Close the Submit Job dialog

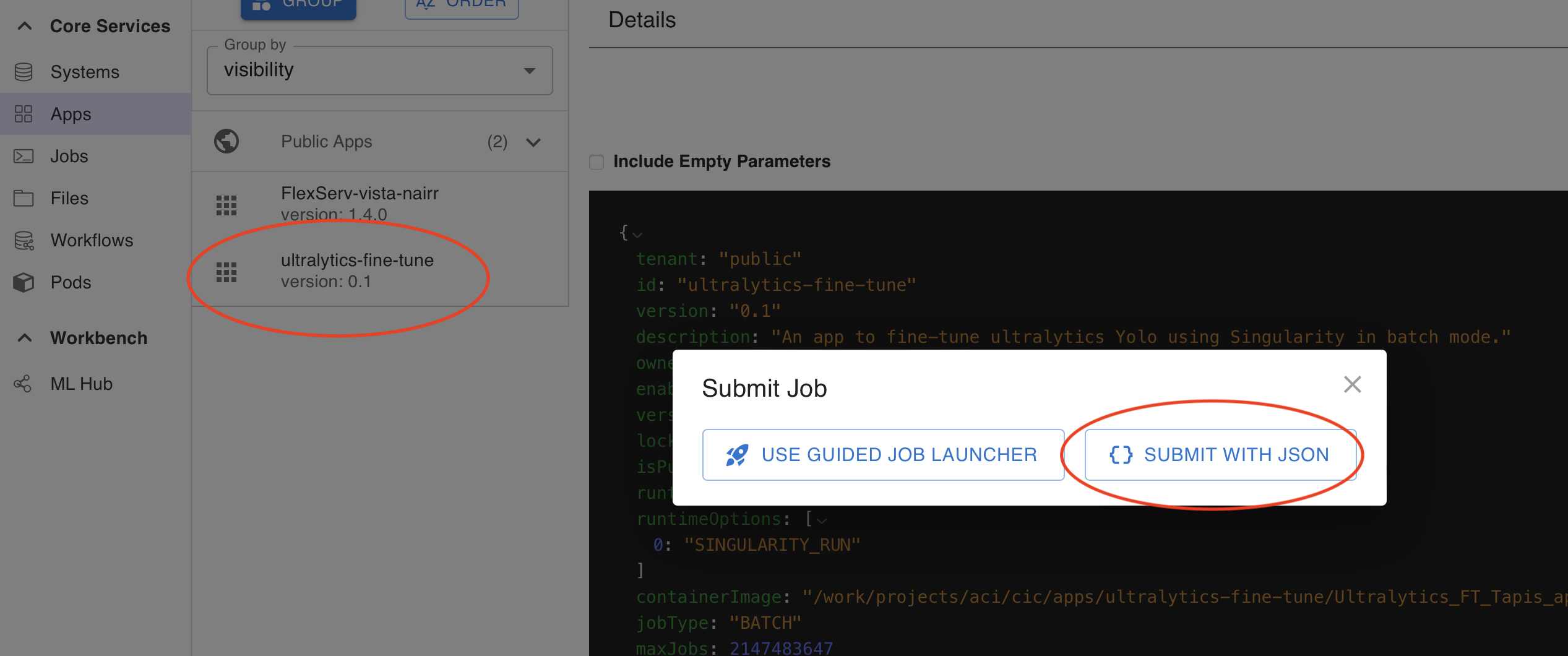[1352, 384]
